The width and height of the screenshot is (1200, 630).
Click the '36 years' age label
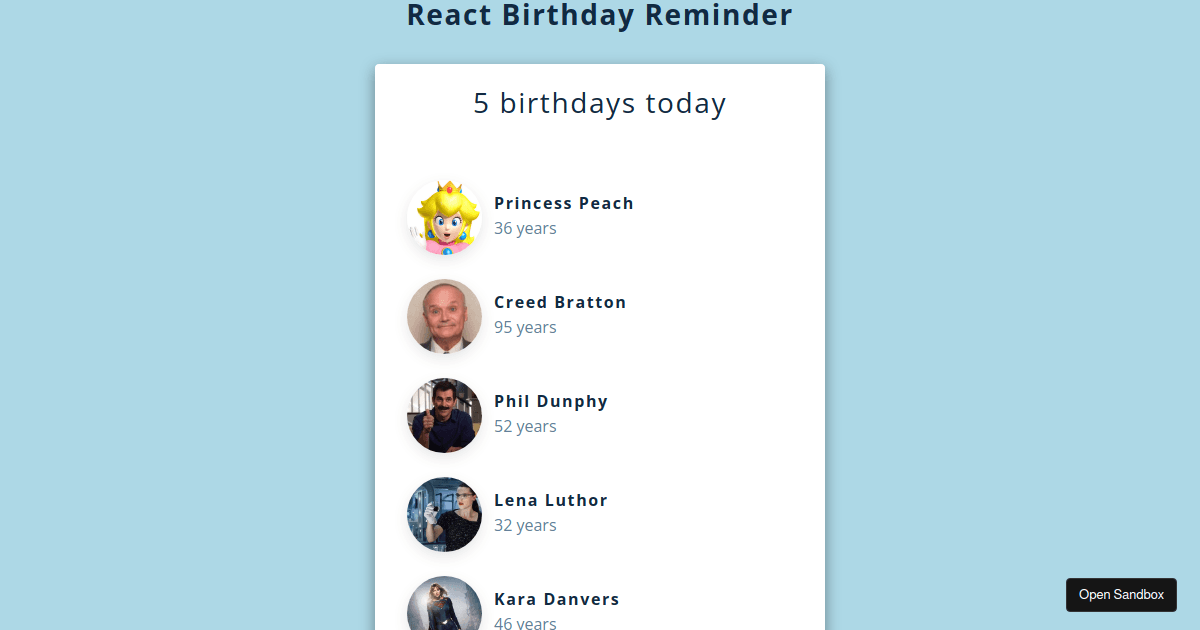(525, 228)
